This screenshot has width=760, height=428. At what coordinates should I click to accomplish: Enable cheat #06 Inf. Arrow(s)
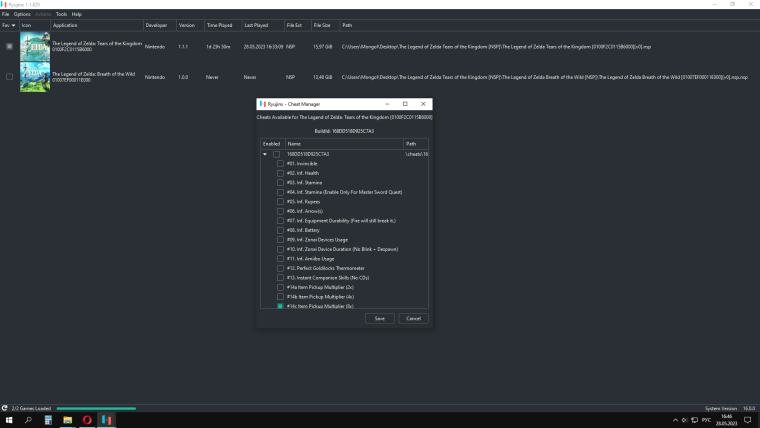tap(280, 211)
